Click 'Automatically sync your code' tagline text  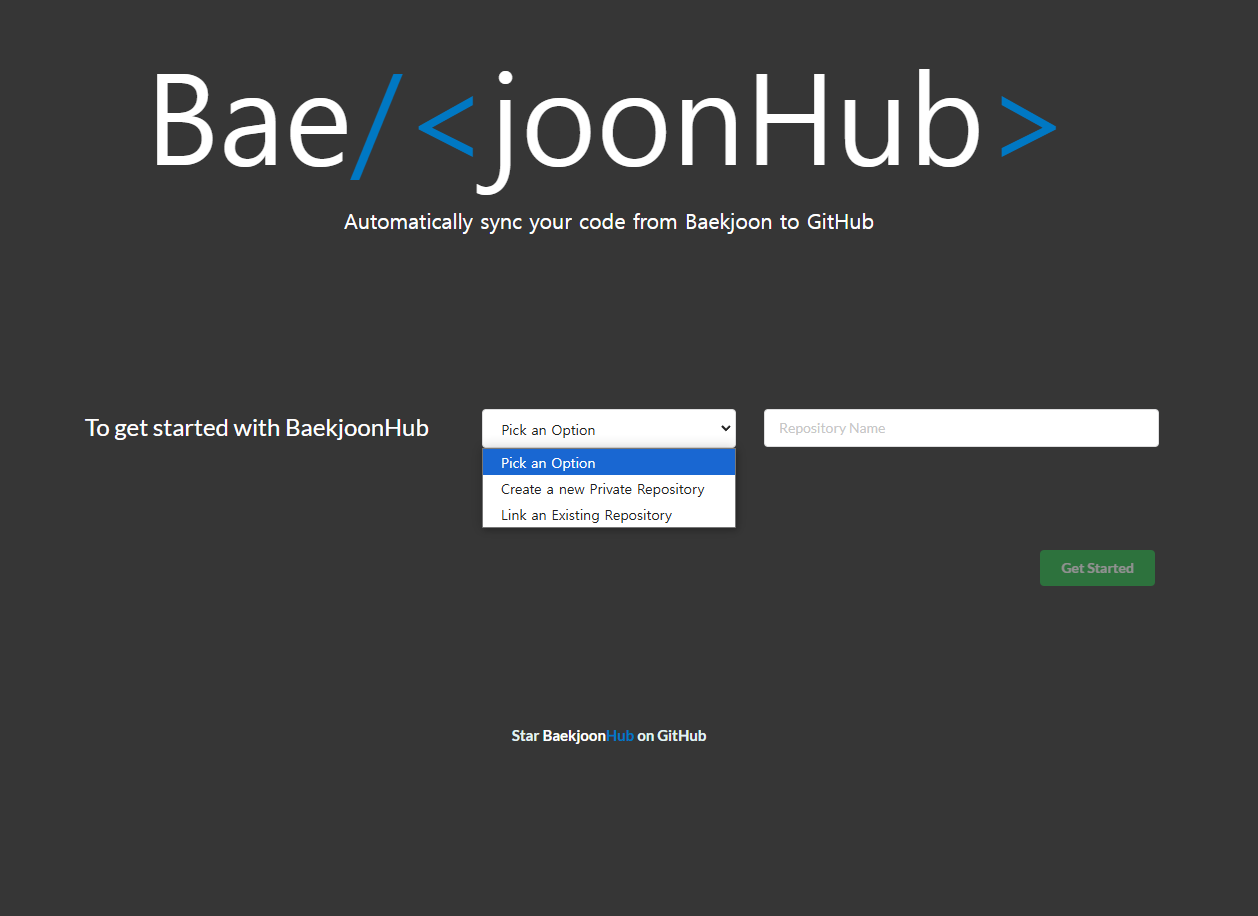tap(609, 222)
